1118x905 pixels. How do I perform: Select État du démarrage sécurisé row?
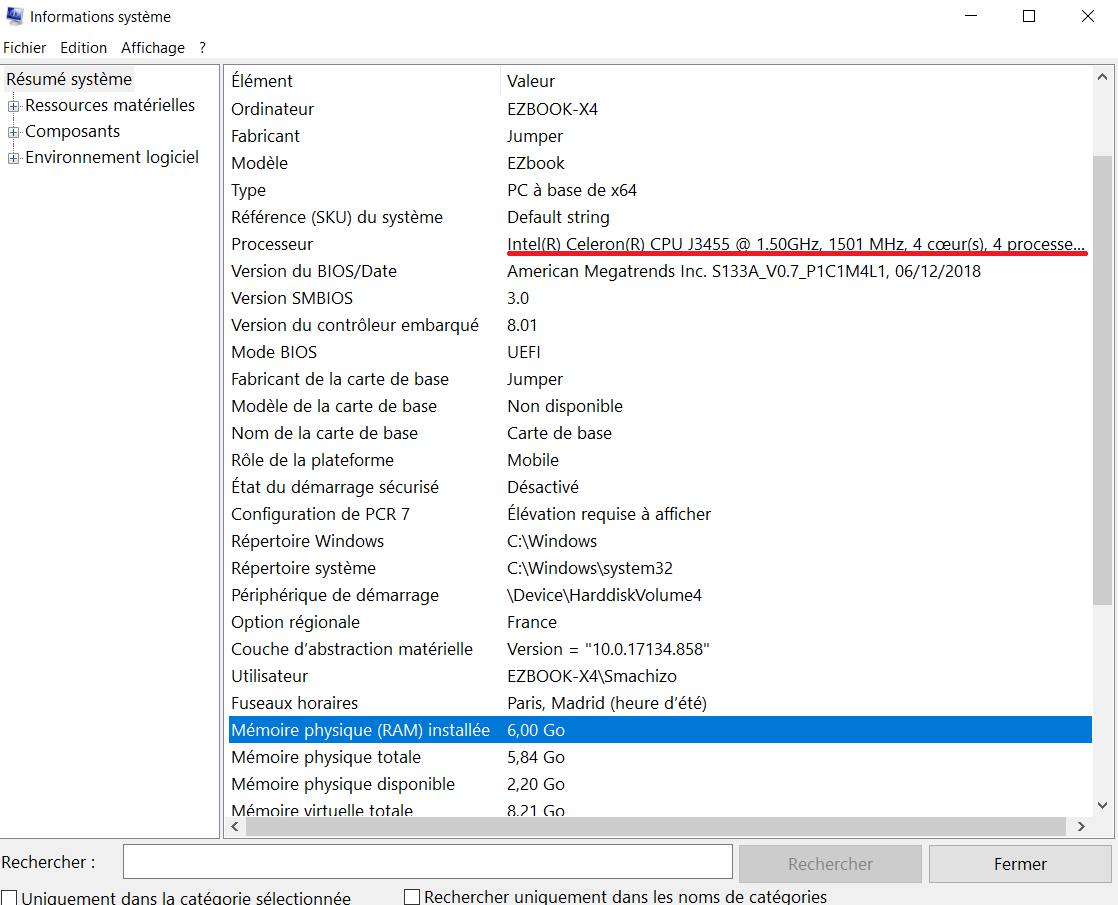[x=660, y=488]
